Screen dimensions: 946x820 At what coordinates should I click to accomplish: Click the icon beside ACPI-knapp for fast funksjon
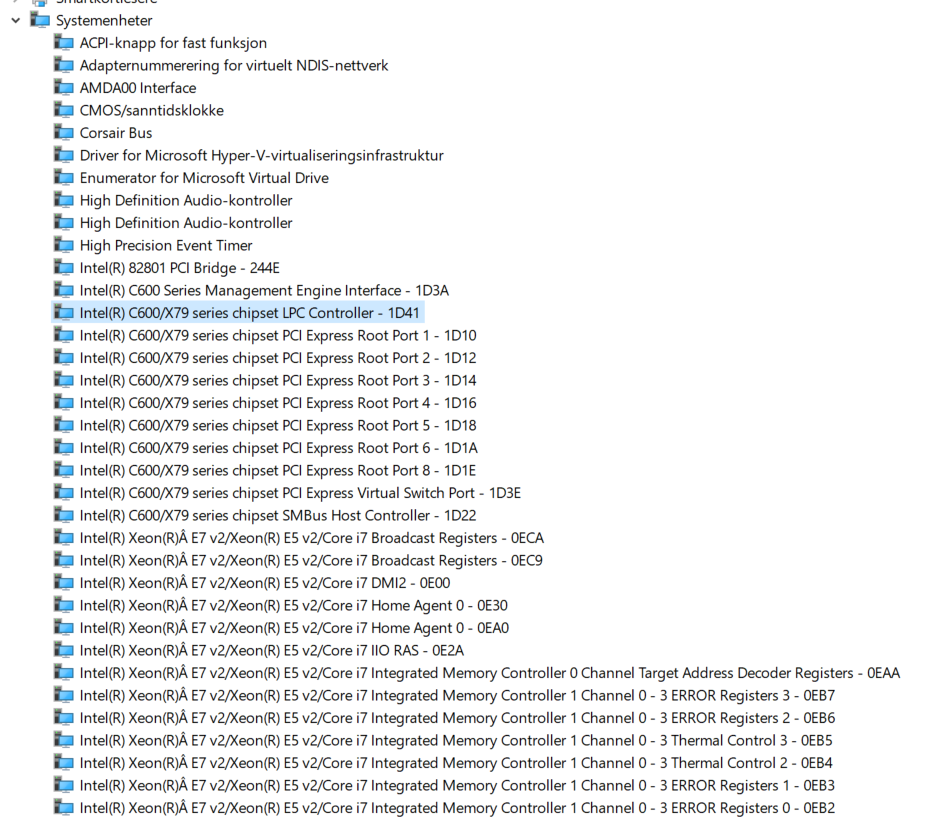point(64,42)
